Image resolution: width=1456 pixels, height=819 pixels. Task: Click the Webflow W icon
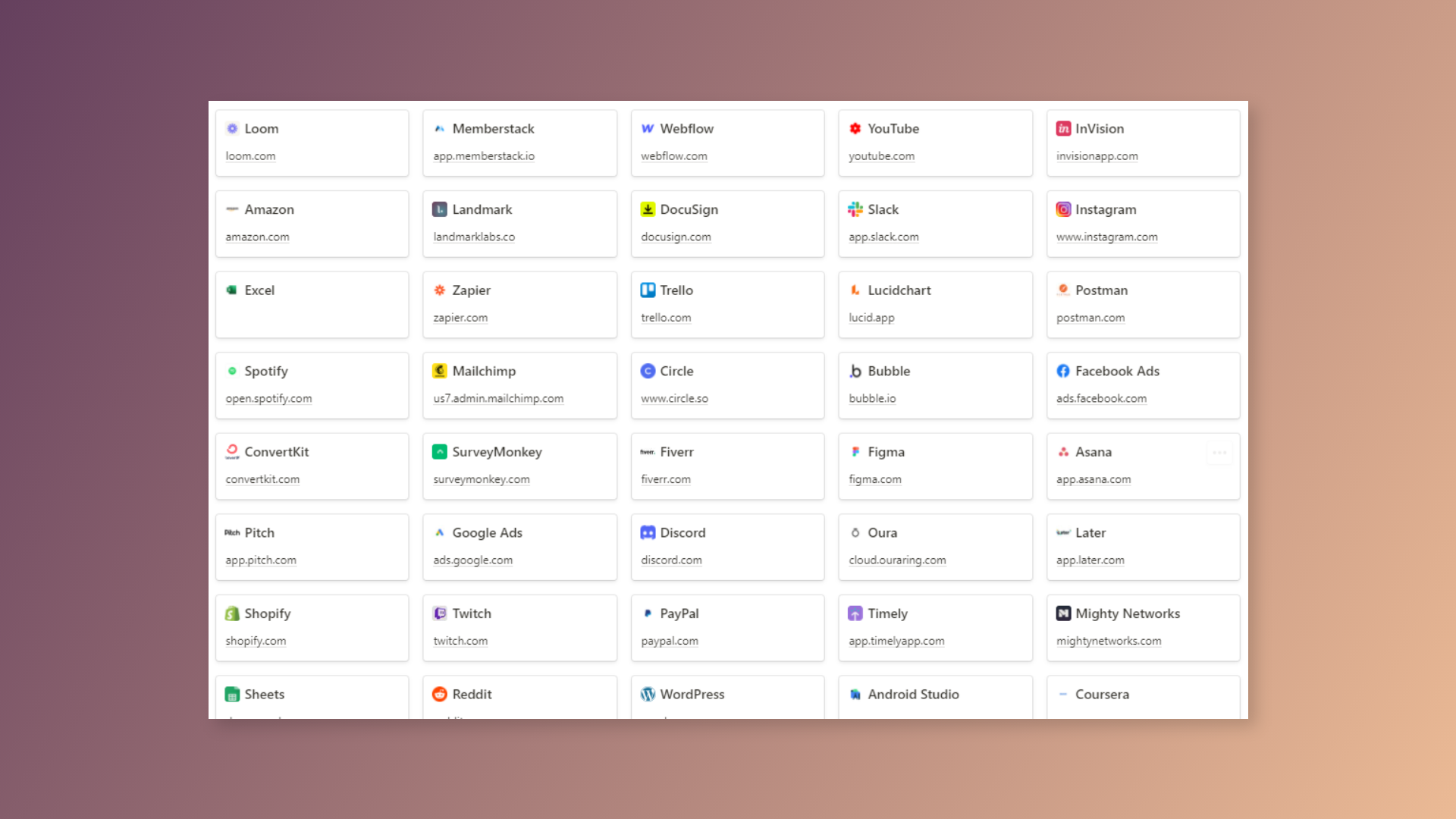[x=648, y=129]
